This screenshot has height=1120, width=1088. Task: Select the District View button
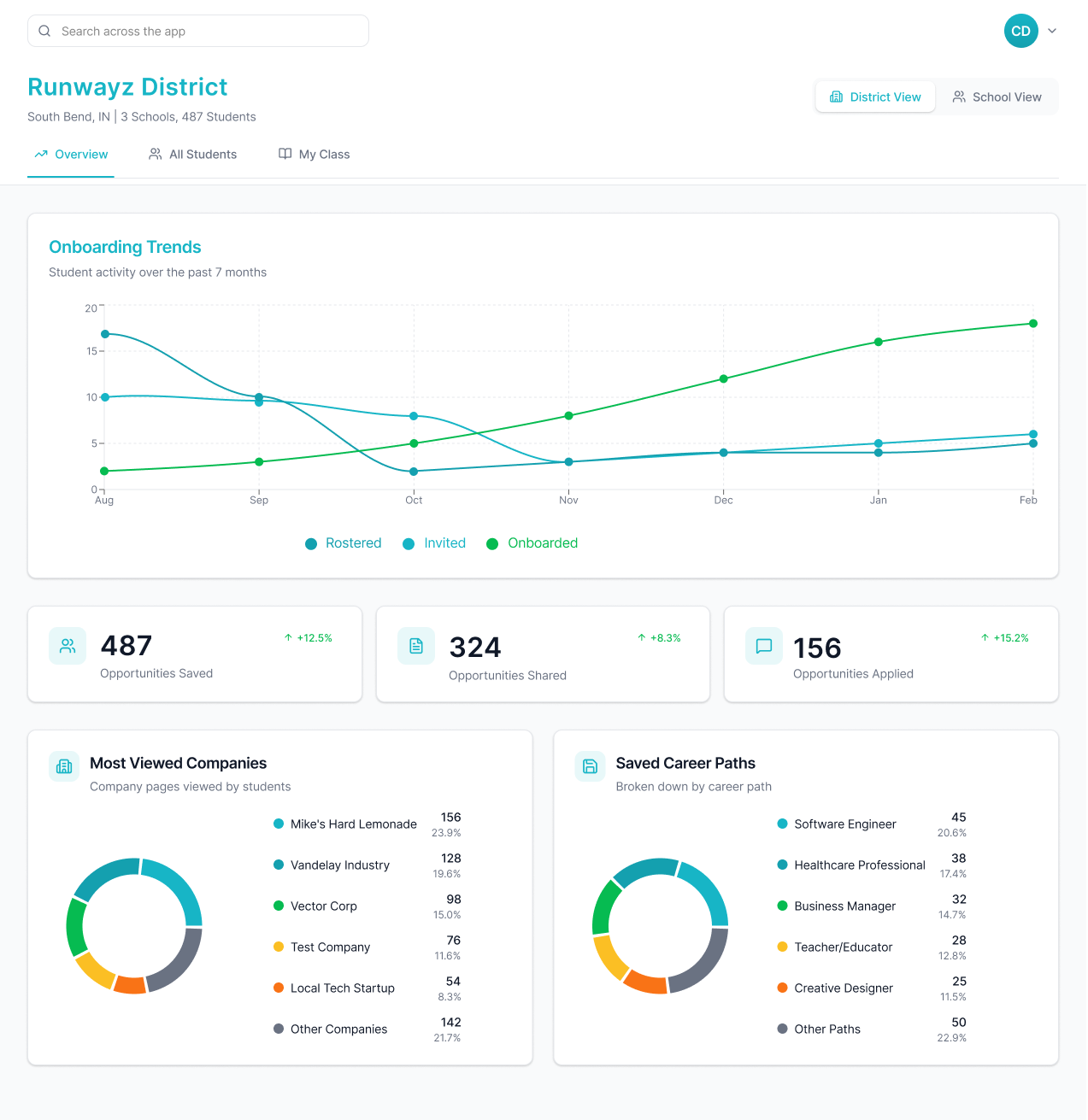click(x=875, y=97)
